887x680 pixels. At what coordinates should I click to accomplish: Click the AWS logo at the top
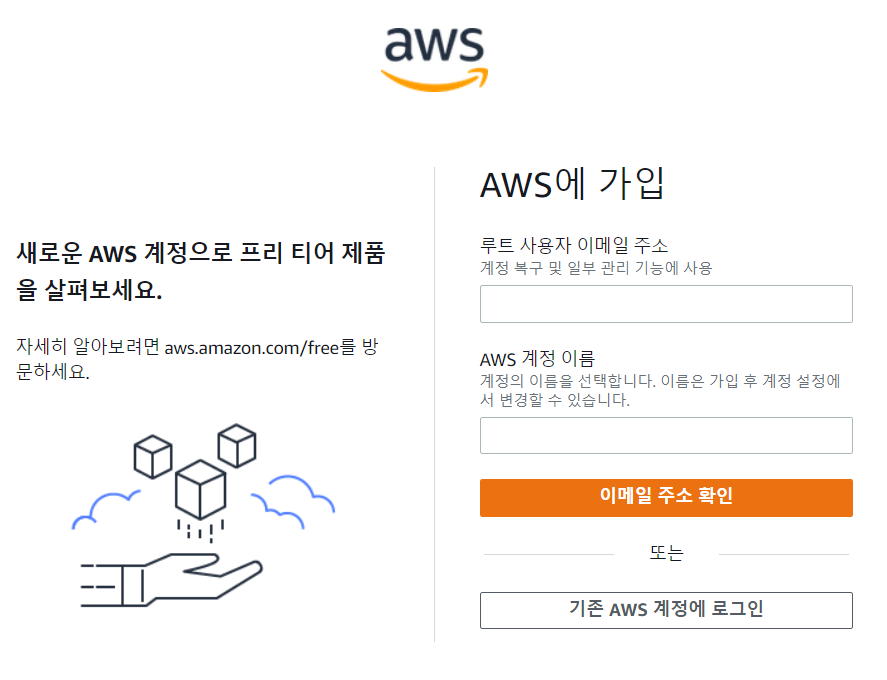pyautogui.click(x=434, y=59)
